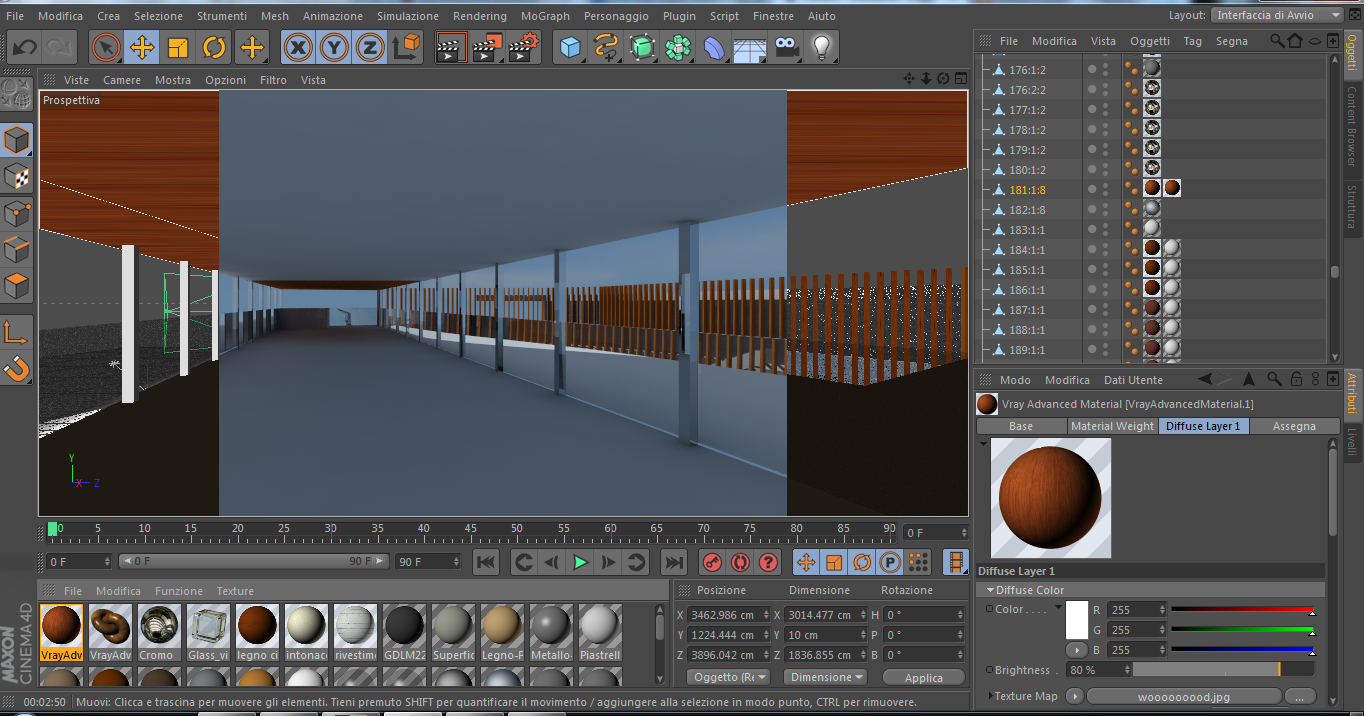This screenshot has height=716, width=1366.
Task: Click the white diffuse color swatch
Action: (1077, 620)
